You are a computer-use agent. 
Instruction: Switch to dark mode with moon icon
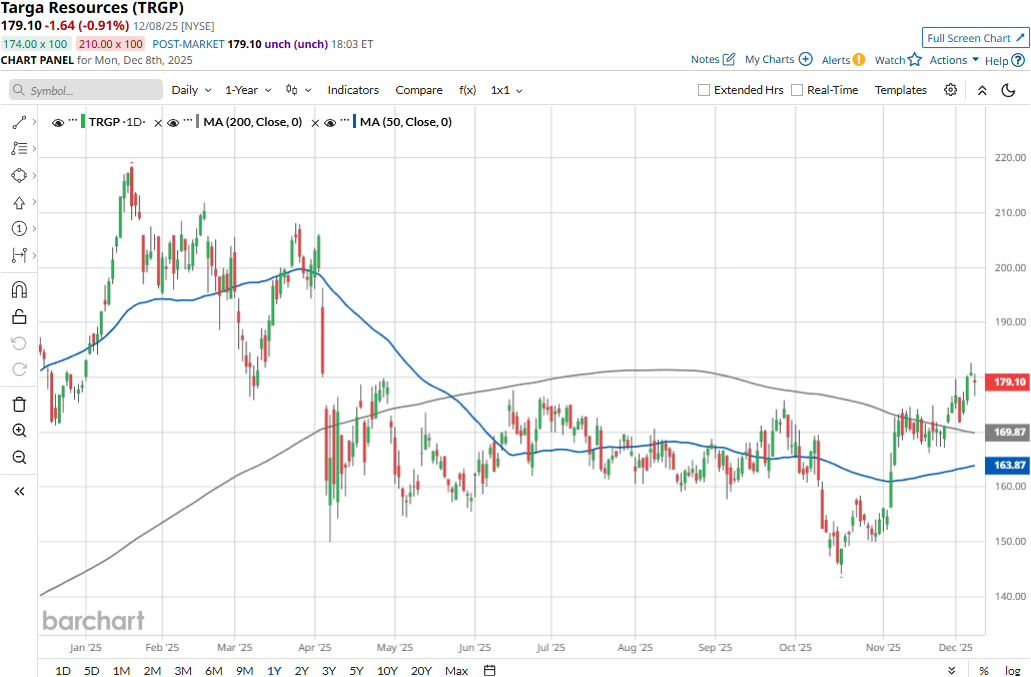[x=1008, y=90]
